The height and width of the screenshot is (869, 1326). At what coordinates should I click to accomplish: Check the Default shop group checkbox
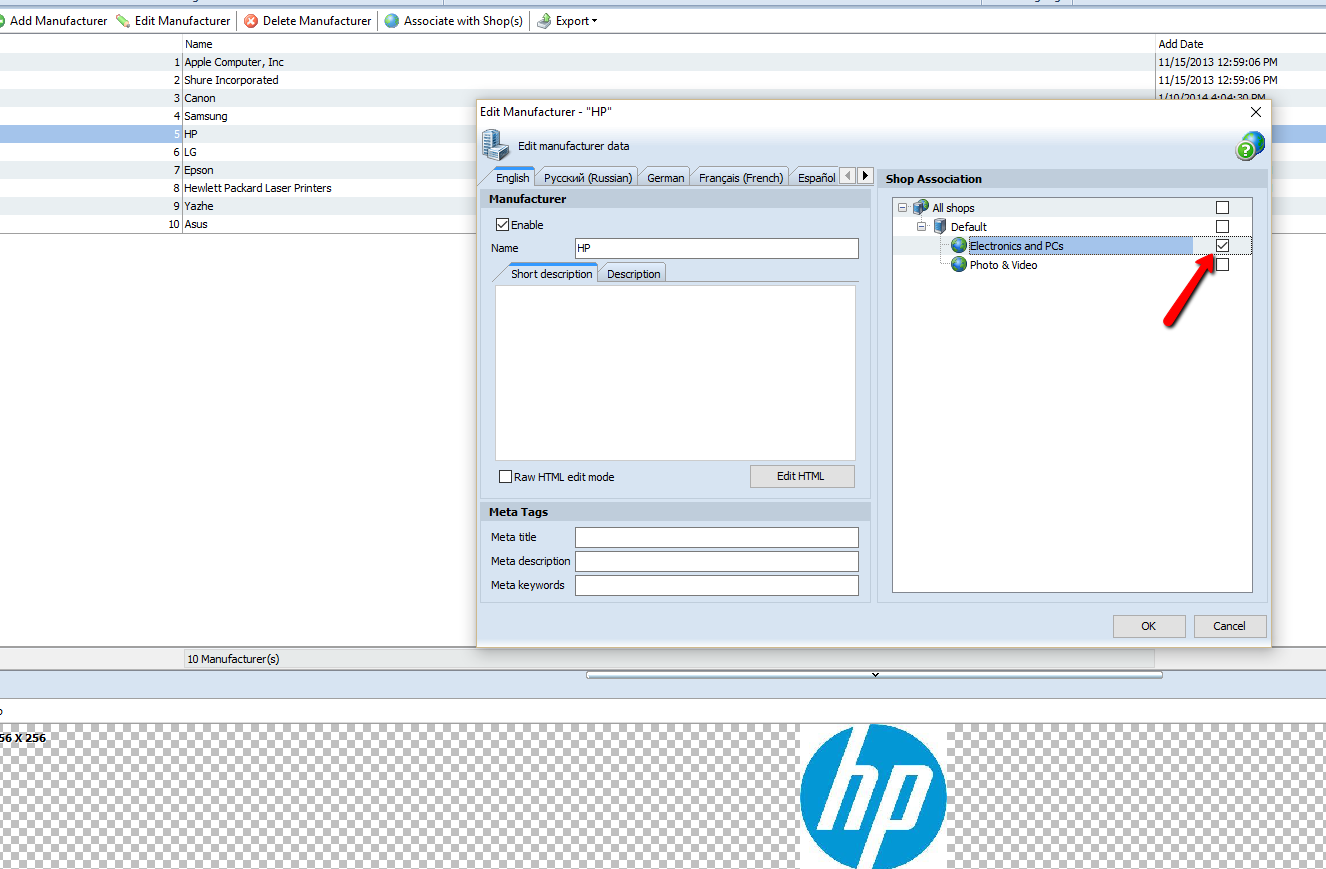1222,227
